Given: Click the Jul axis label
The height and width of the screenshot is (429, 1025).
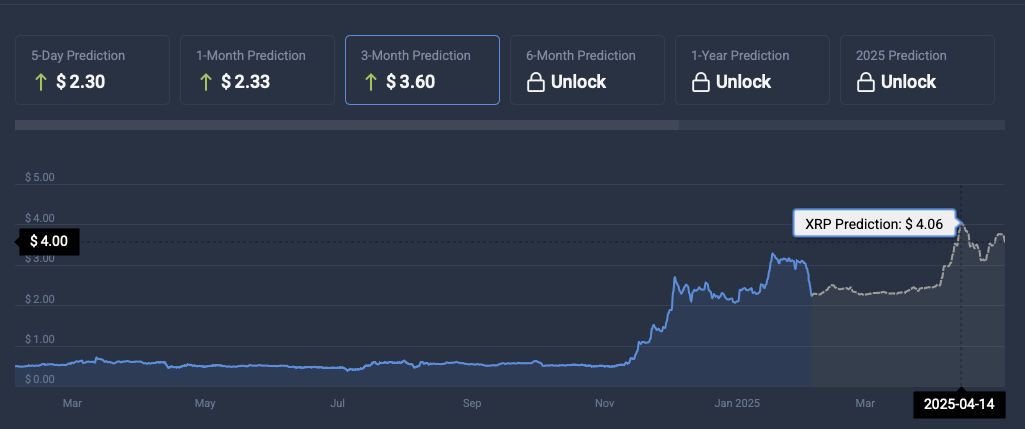Looking at the screenshot, I should [x=337, y=403].
